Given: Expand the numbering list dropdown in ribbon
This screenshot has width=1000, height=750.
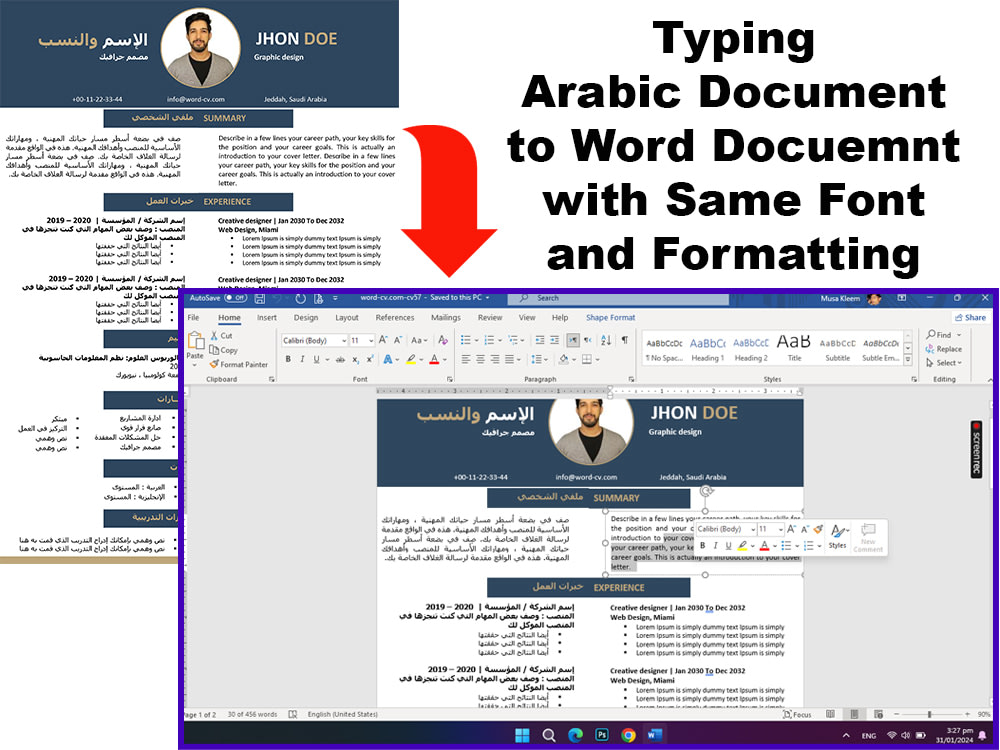Looking at the screenshot, I should 500,340.
